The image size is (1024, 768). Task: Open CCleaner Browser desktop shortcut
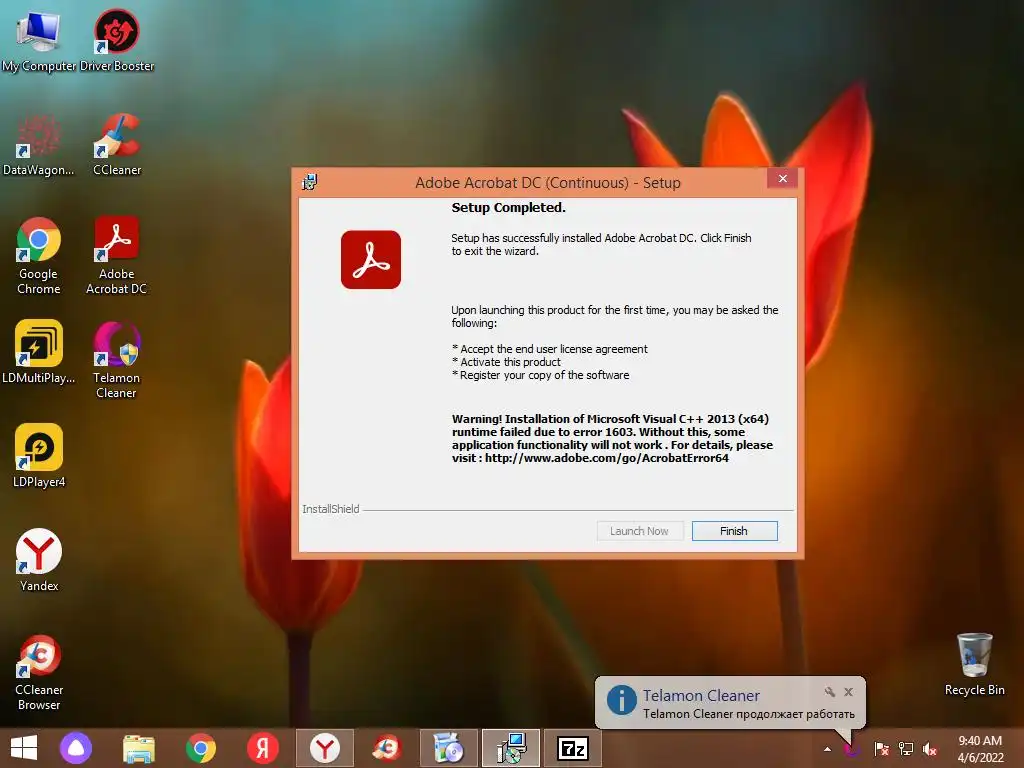coord(39,673)
